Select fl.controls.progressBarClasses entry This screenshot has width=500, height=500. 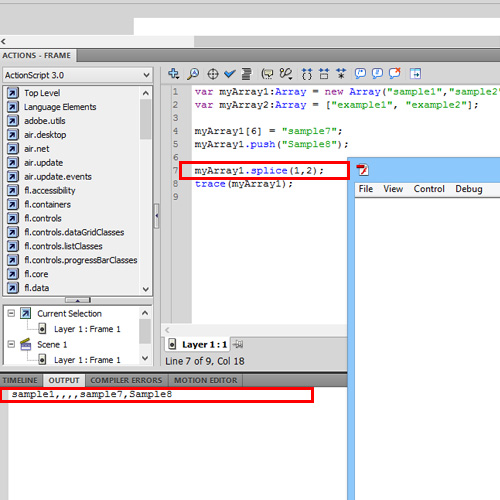coord(81,260)
